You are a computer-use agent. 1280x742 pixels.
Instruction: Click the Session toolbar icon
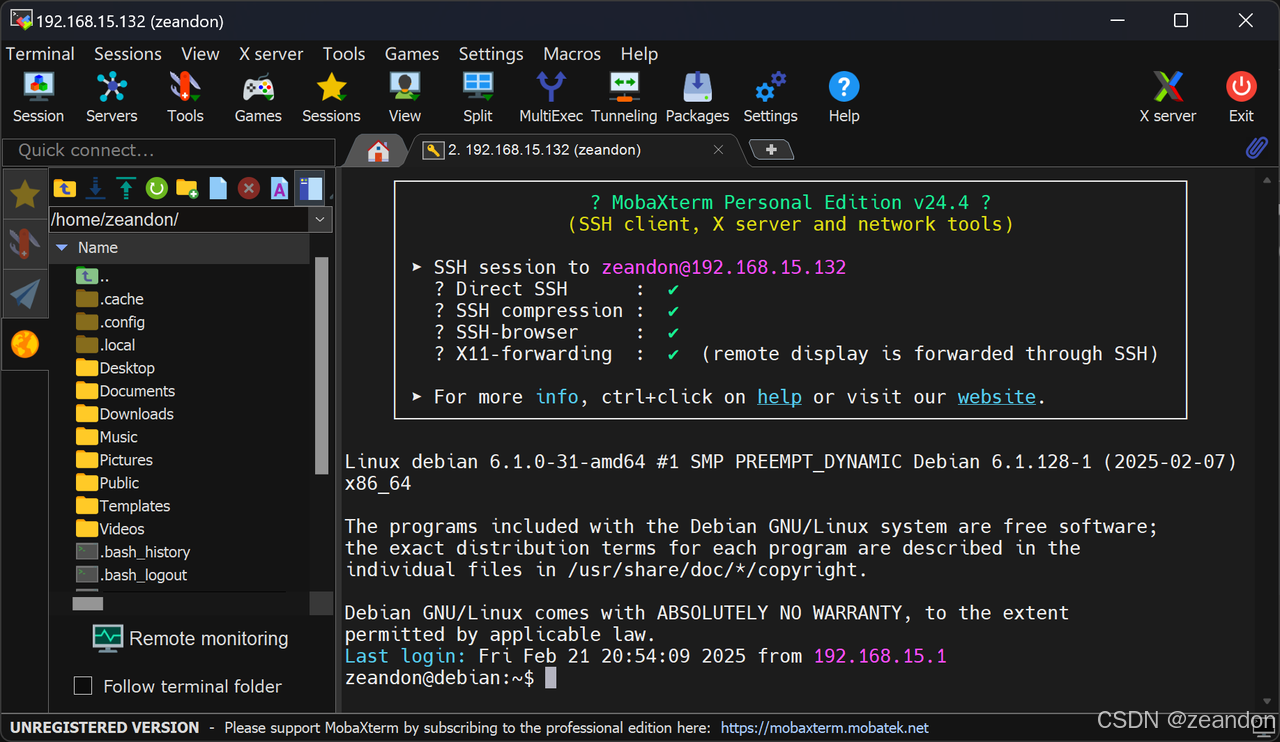[39, 97]
